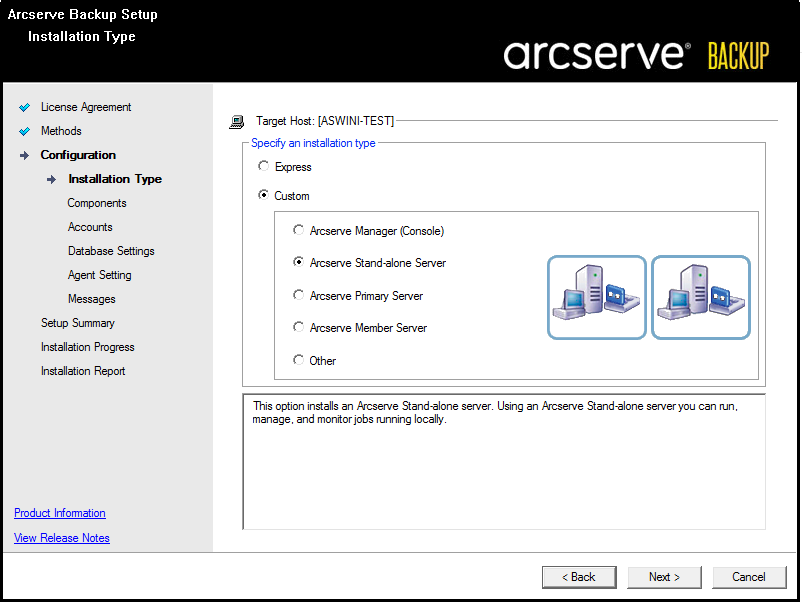Select the Express installation radio button
Viewport: 802px width, 604px height.
(x=264, y=167)
